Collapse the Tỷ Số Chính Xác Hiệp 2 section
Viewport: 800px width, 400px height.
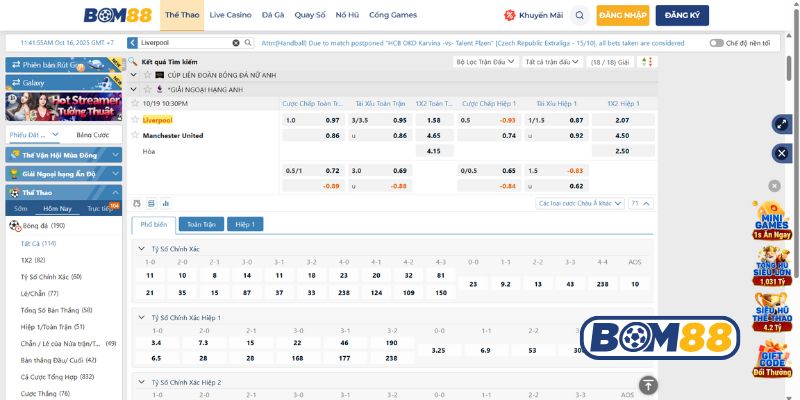click(x=141, y=382)
